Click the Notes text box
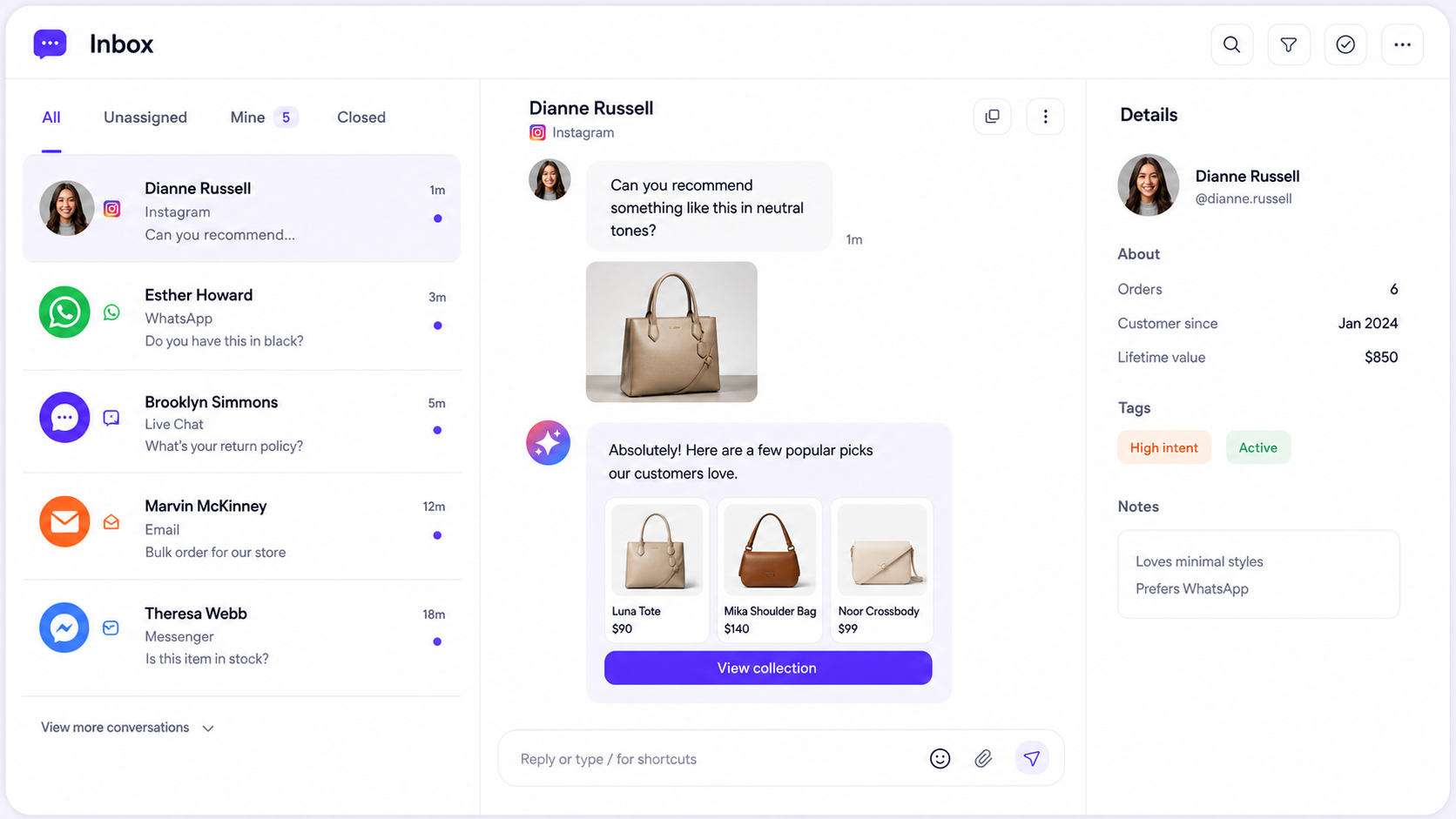The height and width of the screenshot is (819, 1456). pyautogui.click(x=1258, y=574)
